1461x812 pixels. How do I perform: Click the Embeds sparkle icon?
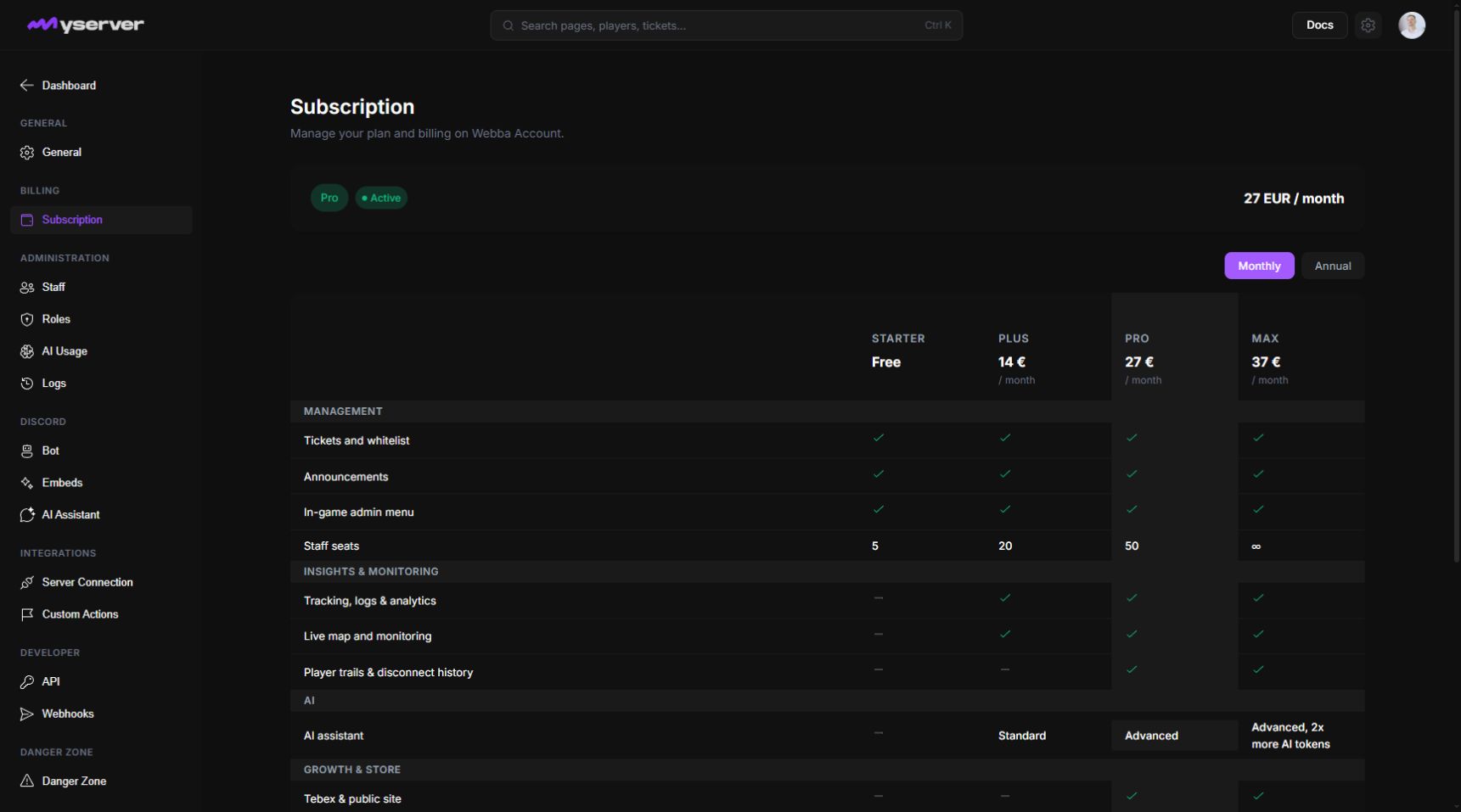[x=27, y=483]
